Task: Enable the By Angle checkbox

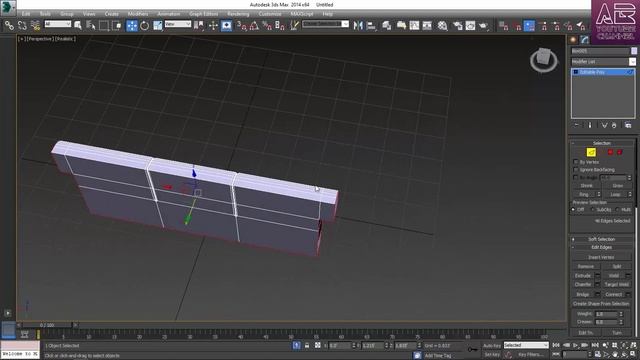Action: (x=576, y=178)
